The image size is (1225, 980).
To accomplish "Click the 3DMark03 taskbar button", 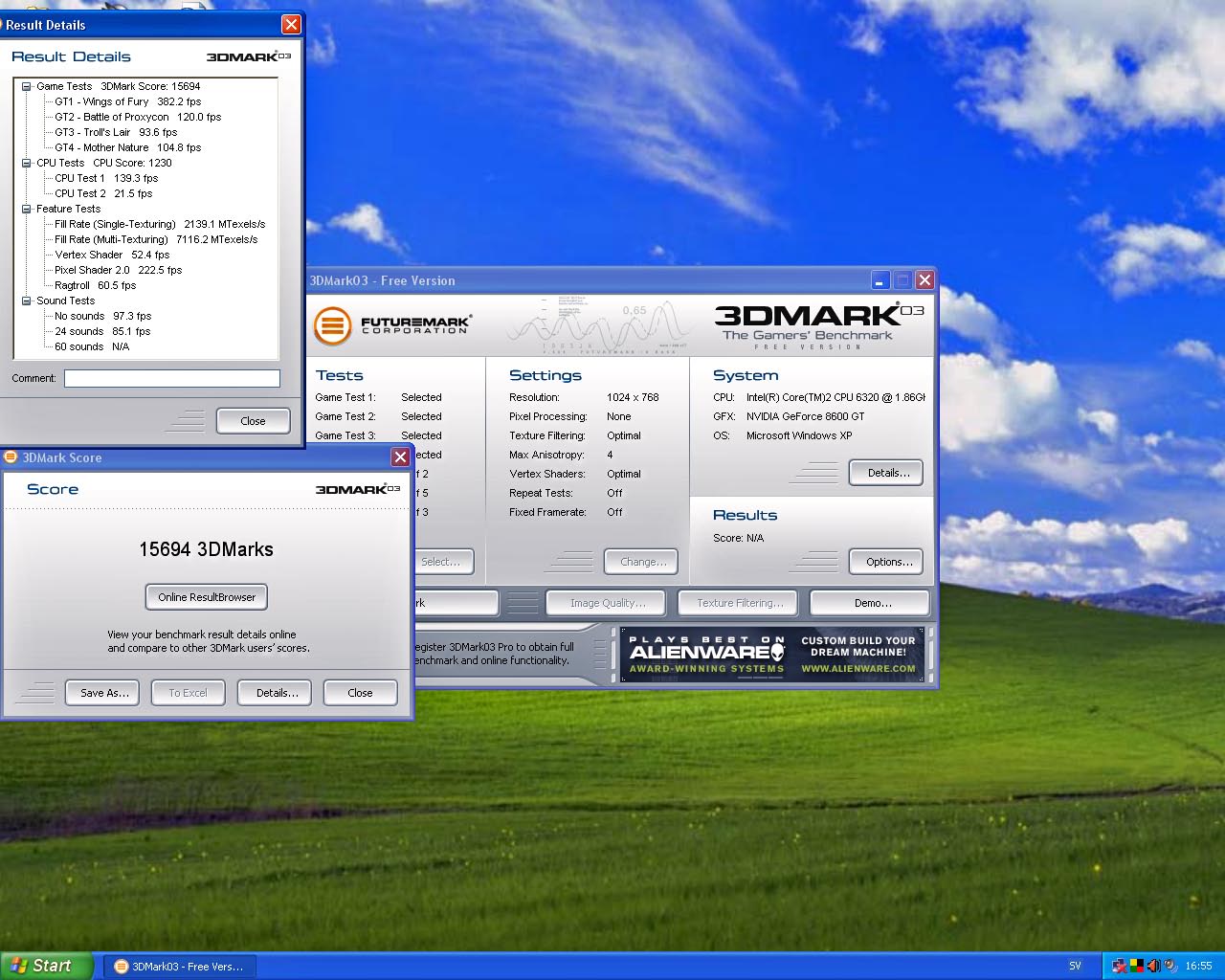I will (x=178, y=967).
